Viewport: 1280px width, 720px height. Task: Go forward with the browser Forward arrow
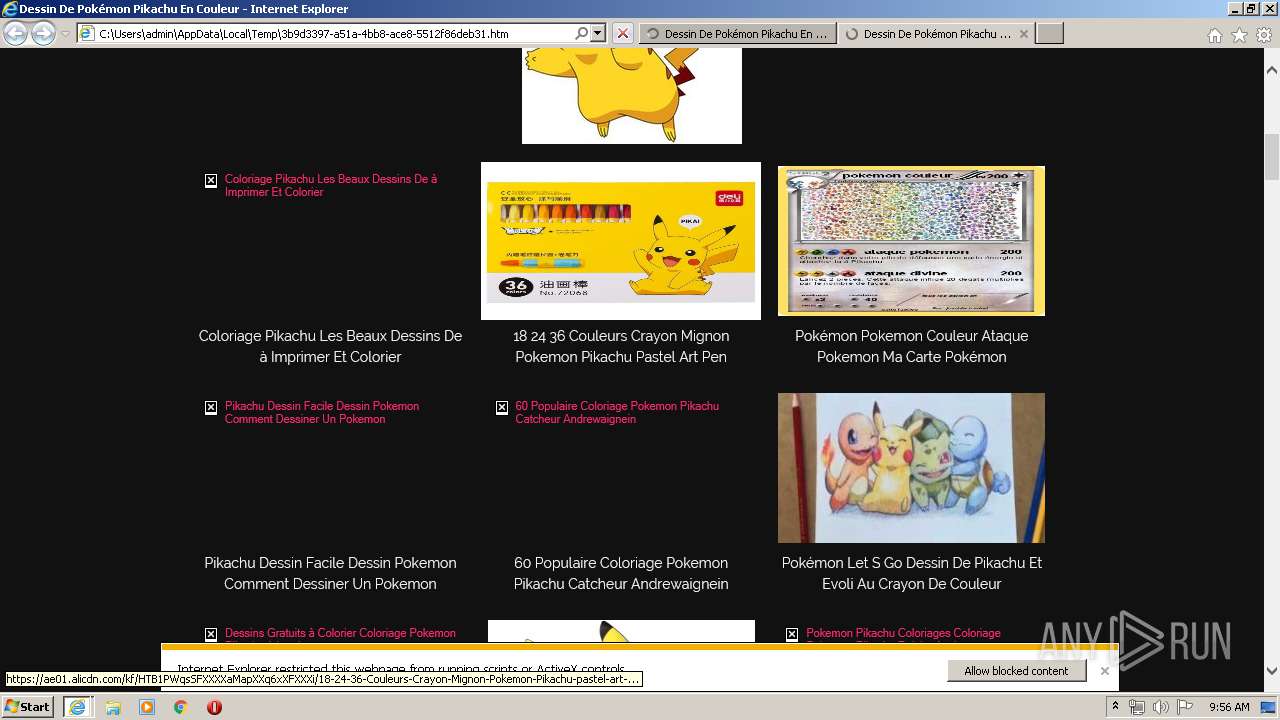click(43, 33)
